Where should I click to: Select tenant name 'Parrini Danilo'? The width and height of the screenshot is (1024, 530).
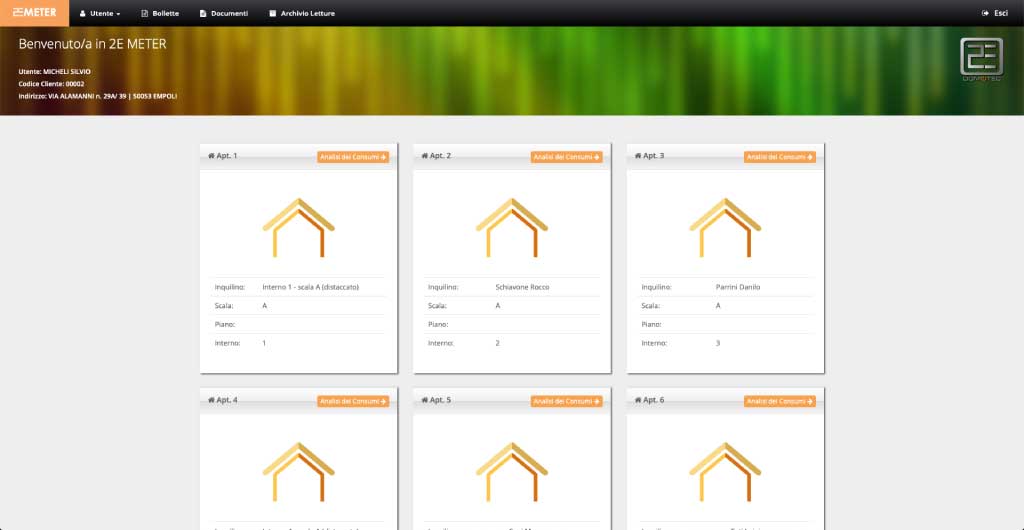[x=738, y=287]
